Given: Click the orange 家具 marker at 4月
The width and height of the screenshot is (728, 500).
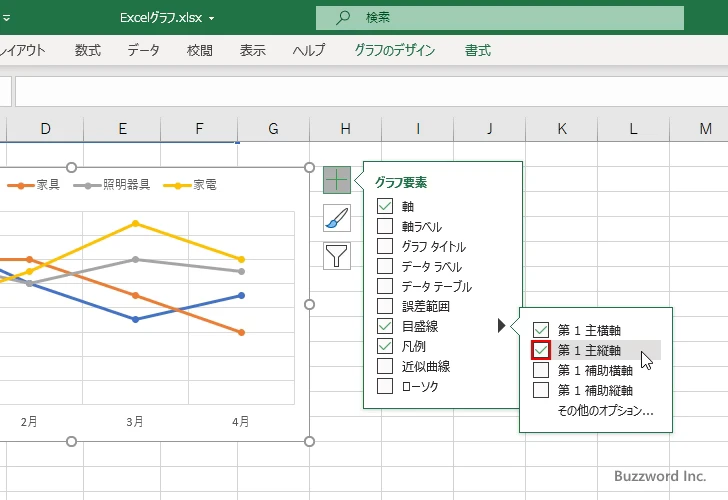Looking at the screenshot, I should [x=241, y=332].
